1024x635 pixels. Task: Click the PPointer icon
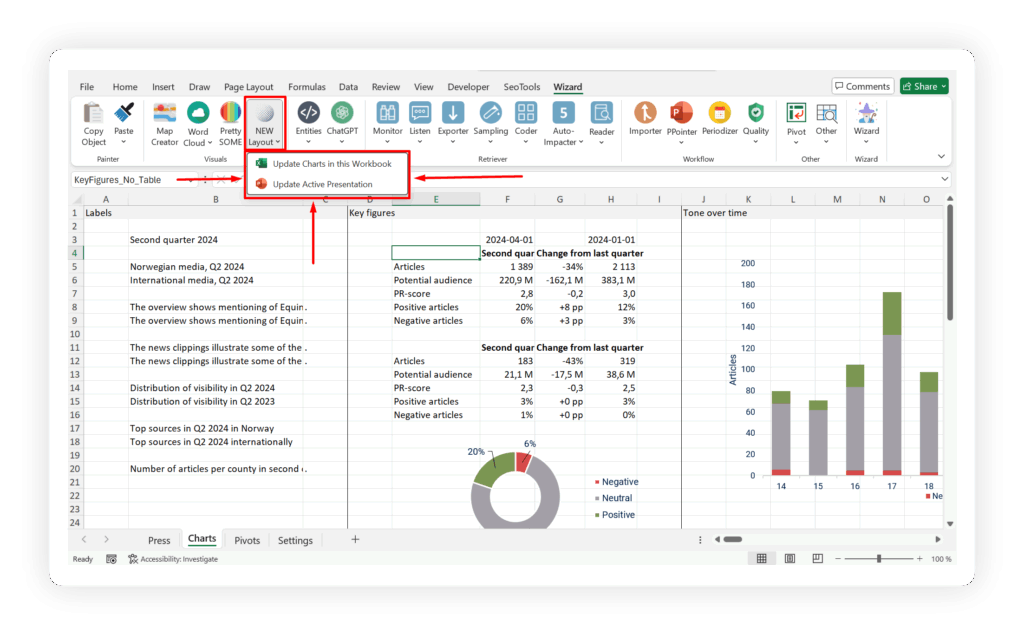coord(682,113)
